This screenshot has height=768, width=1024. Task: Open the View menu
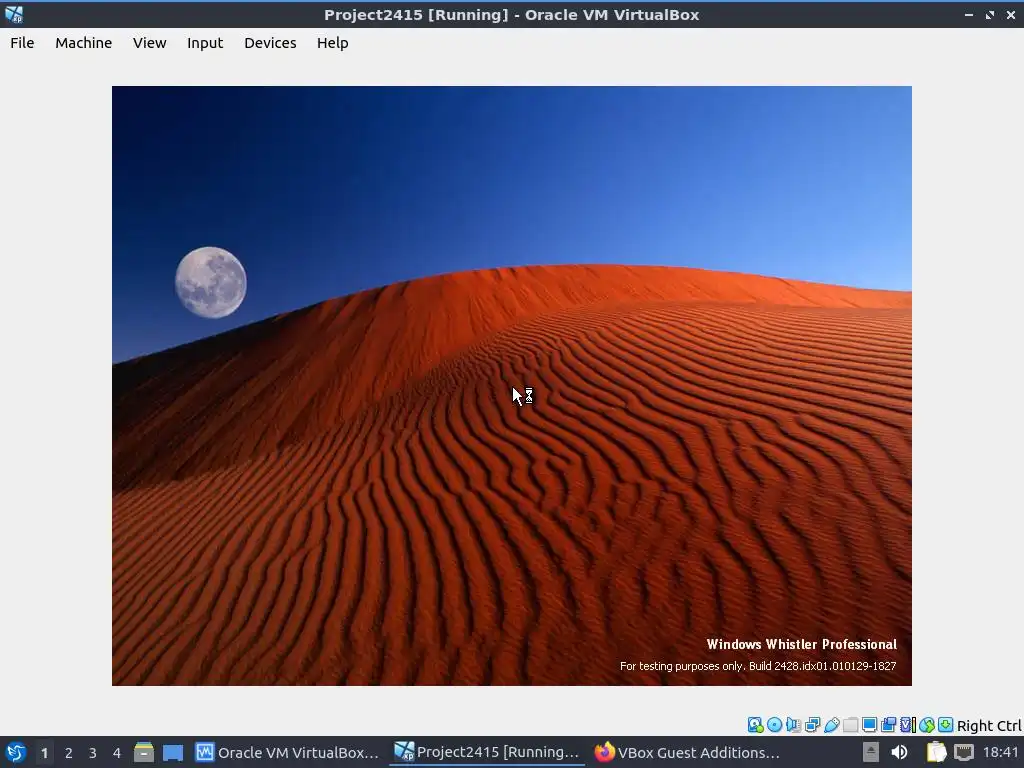pyautogui.click(x=150, y=43)
